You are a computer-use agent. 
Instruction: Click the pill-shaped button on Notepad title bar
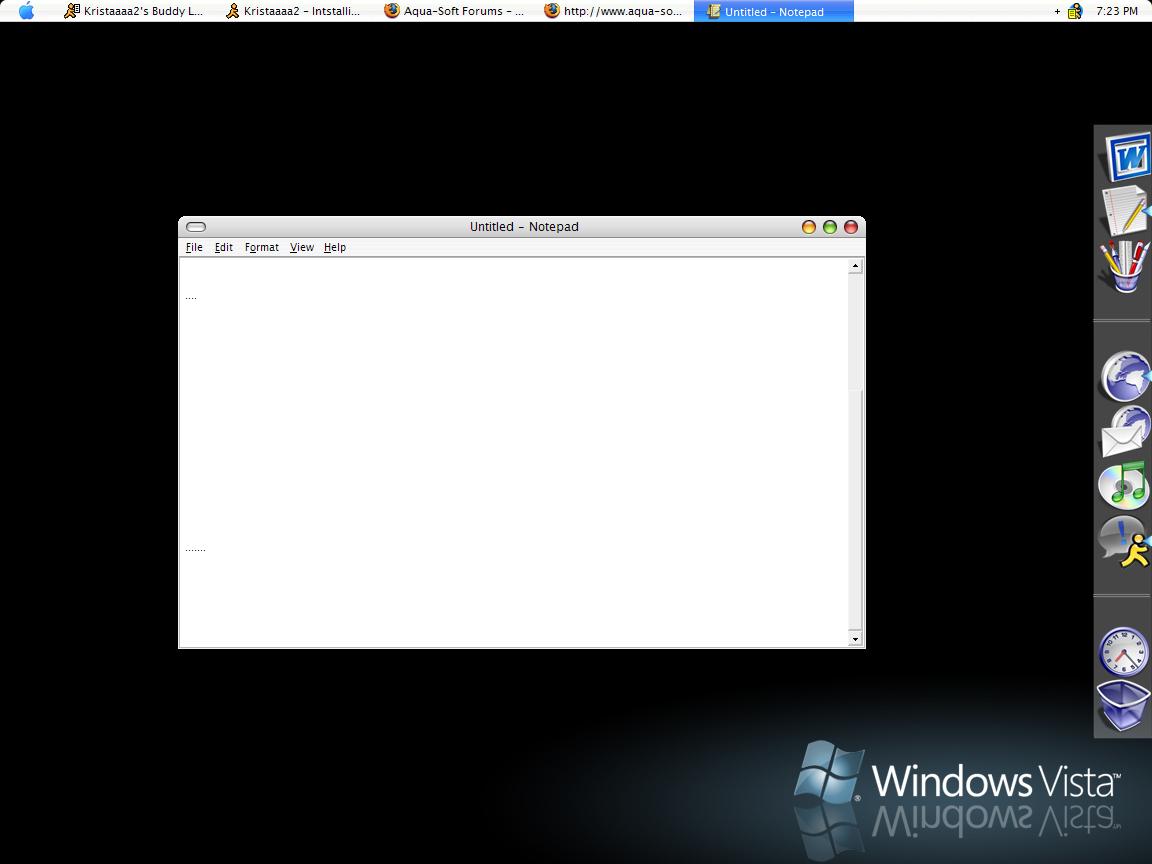tap(196, 227)
